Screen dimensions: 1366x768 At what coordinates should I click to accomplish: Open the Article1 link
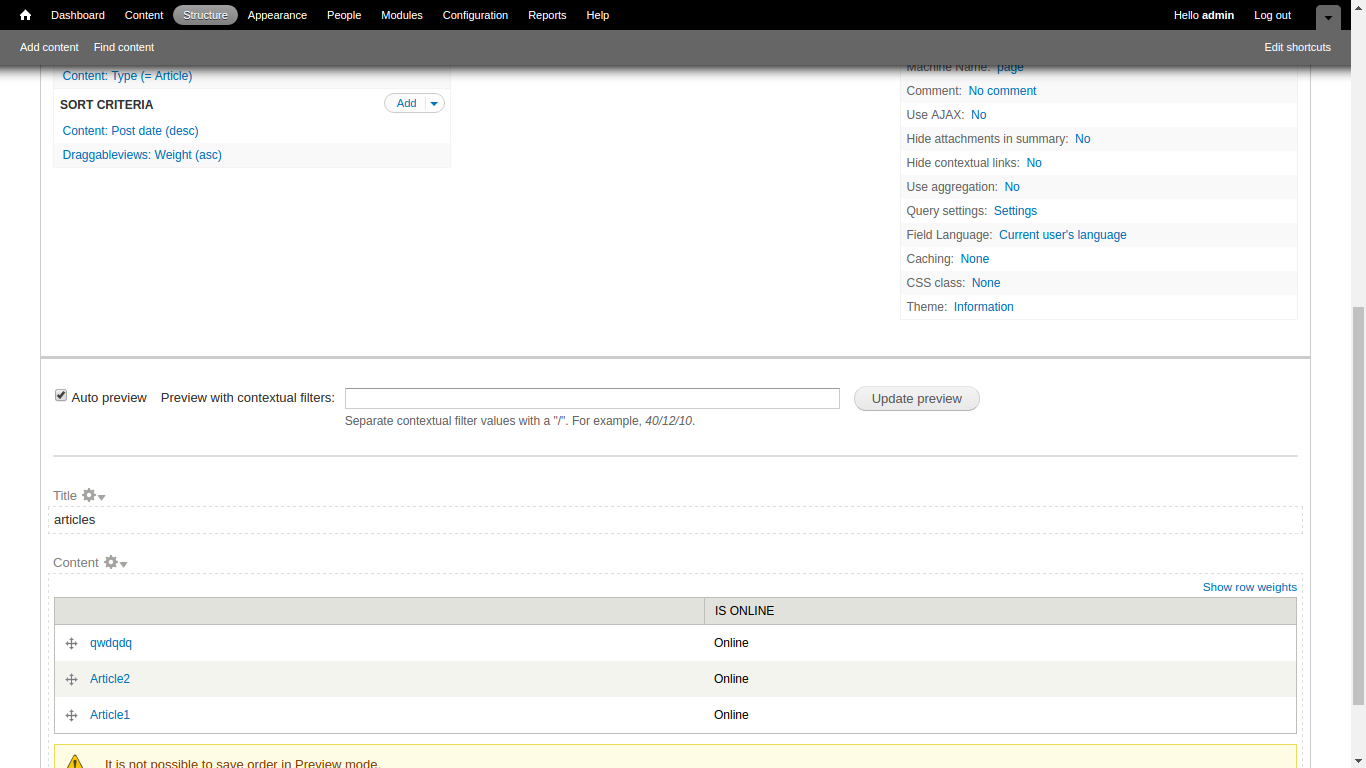click(110, 715)
